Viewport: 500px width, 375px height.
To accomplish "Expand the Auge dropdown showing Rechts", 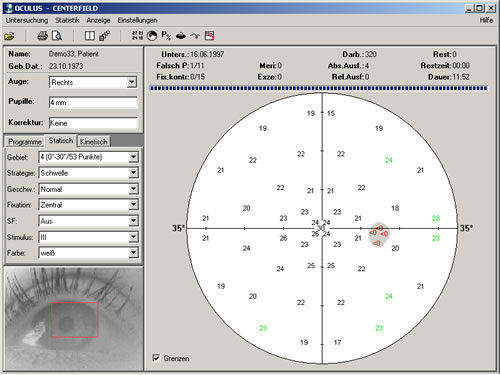I will click(132, 82).
